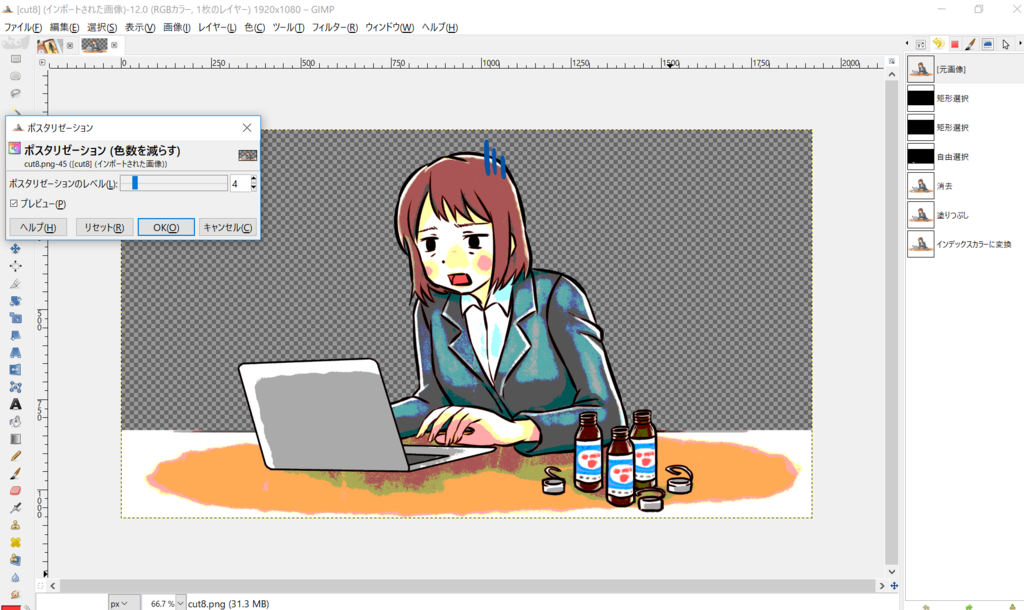The image size is (1024, 610).
Task: Toggle the プレビュー checkbox
Action: [14, 204]
